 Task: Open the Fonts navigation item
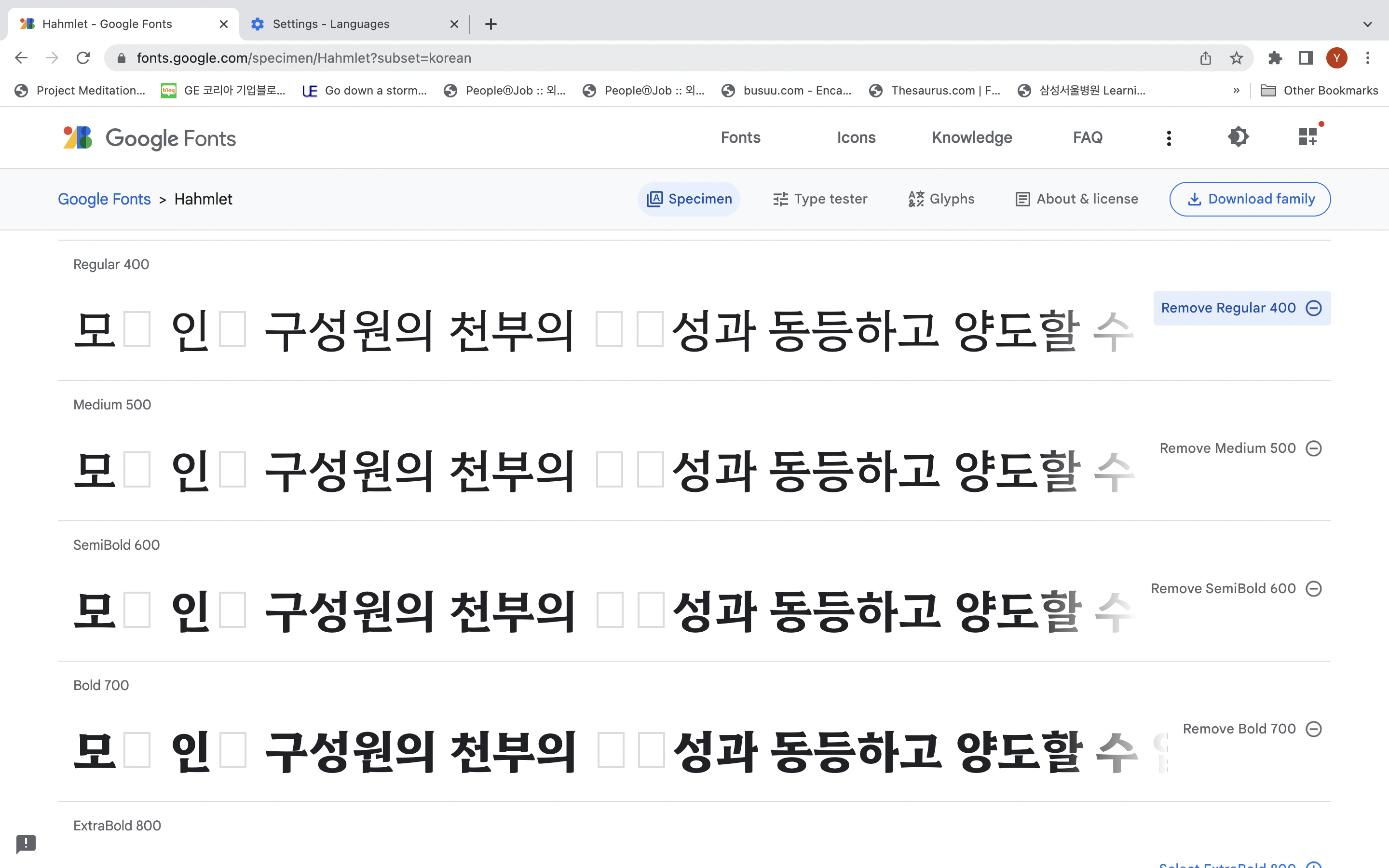[740, 138]
